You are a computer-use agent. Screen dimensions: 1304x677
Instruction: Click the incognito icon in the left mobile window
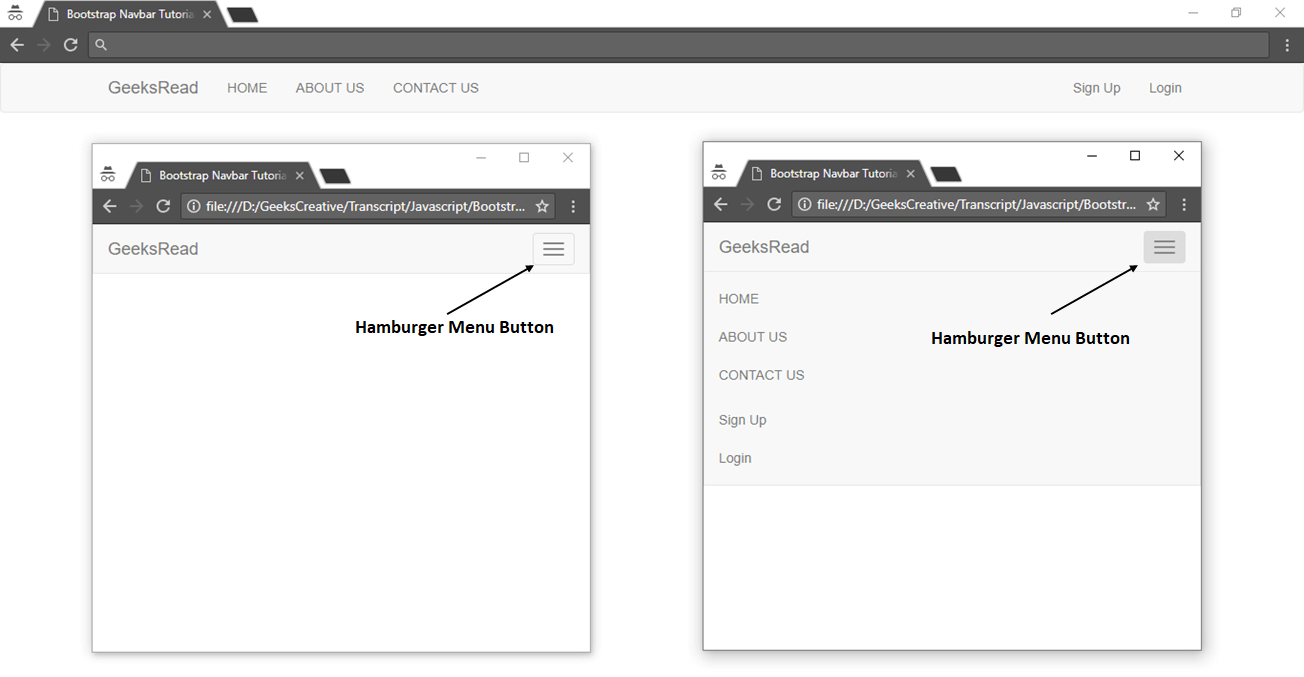point(108,172)
